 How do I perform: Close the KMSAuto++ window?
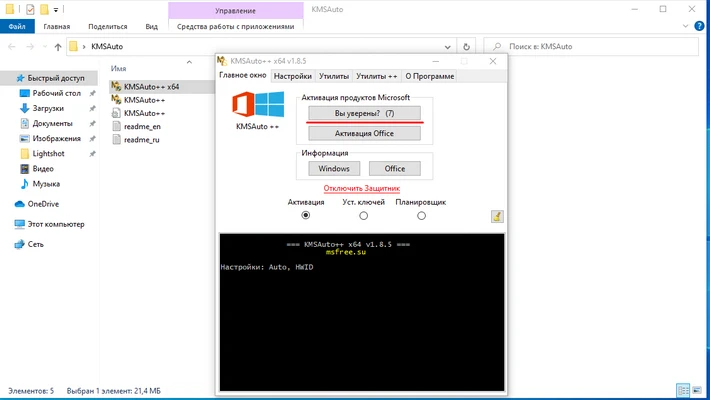pyautogui.click(x=493, y=61)
